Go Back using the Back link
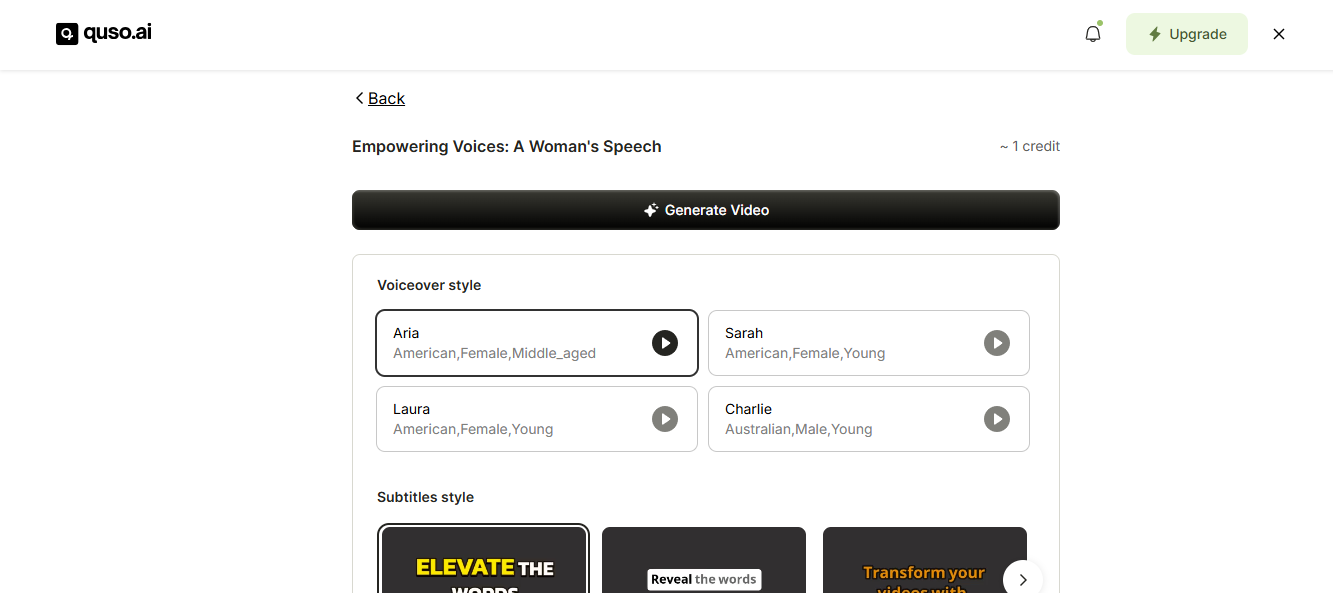Screen dimensions: 1333x593 (386, 98)
